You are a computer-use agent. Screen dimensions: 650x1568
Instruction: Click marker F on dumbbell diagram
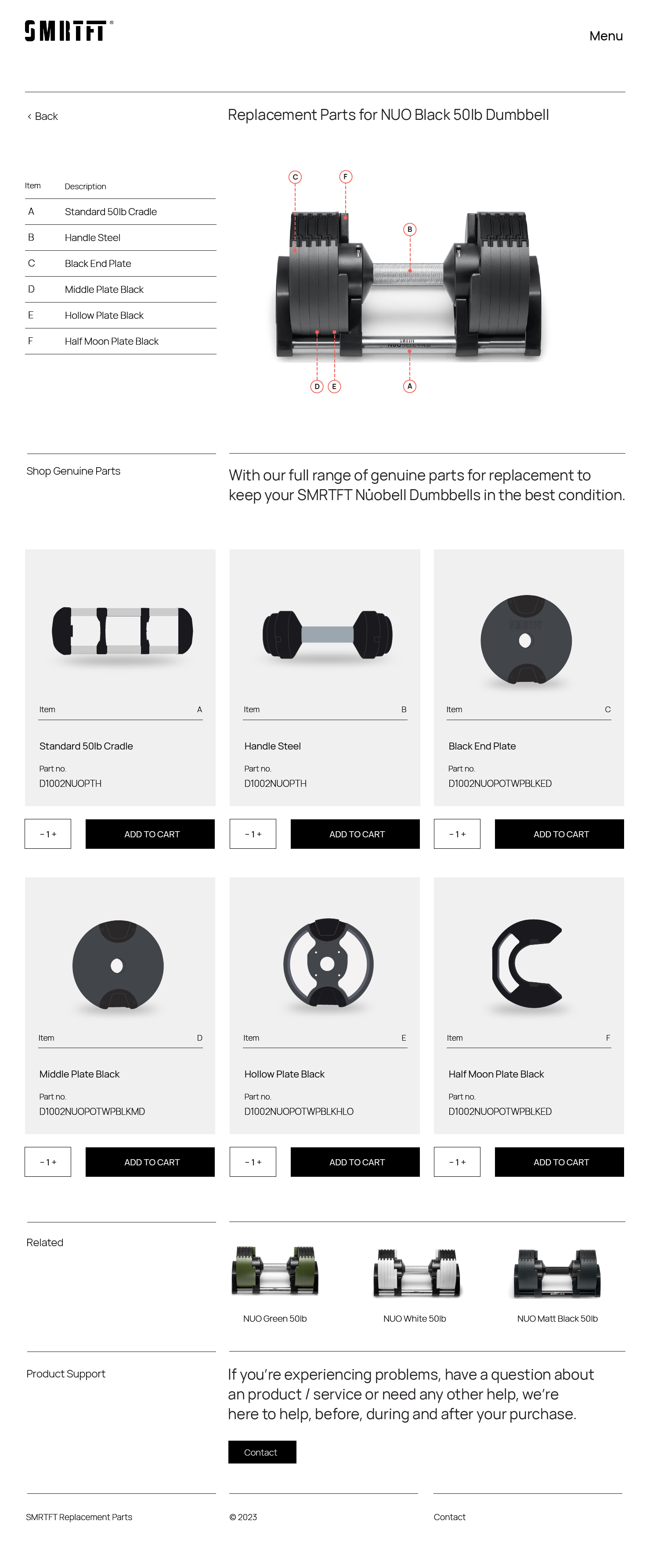point(346,177)
